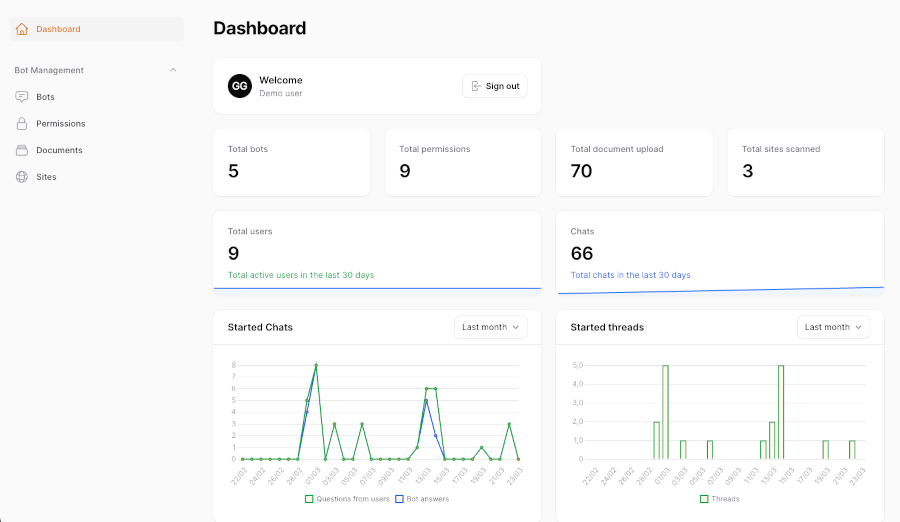Click the Dashboard home icon
The image size is (900, 522).
click(22, 29)
